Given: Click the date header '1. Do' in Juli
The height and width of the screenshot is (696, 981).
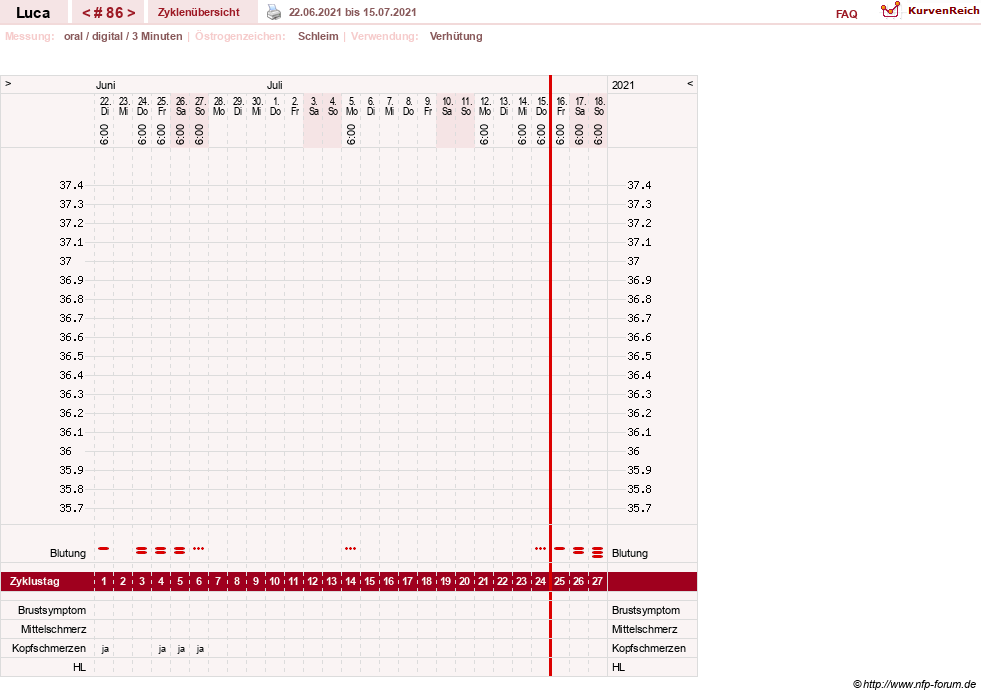Looking at the screenshot, I should [275, 106].
